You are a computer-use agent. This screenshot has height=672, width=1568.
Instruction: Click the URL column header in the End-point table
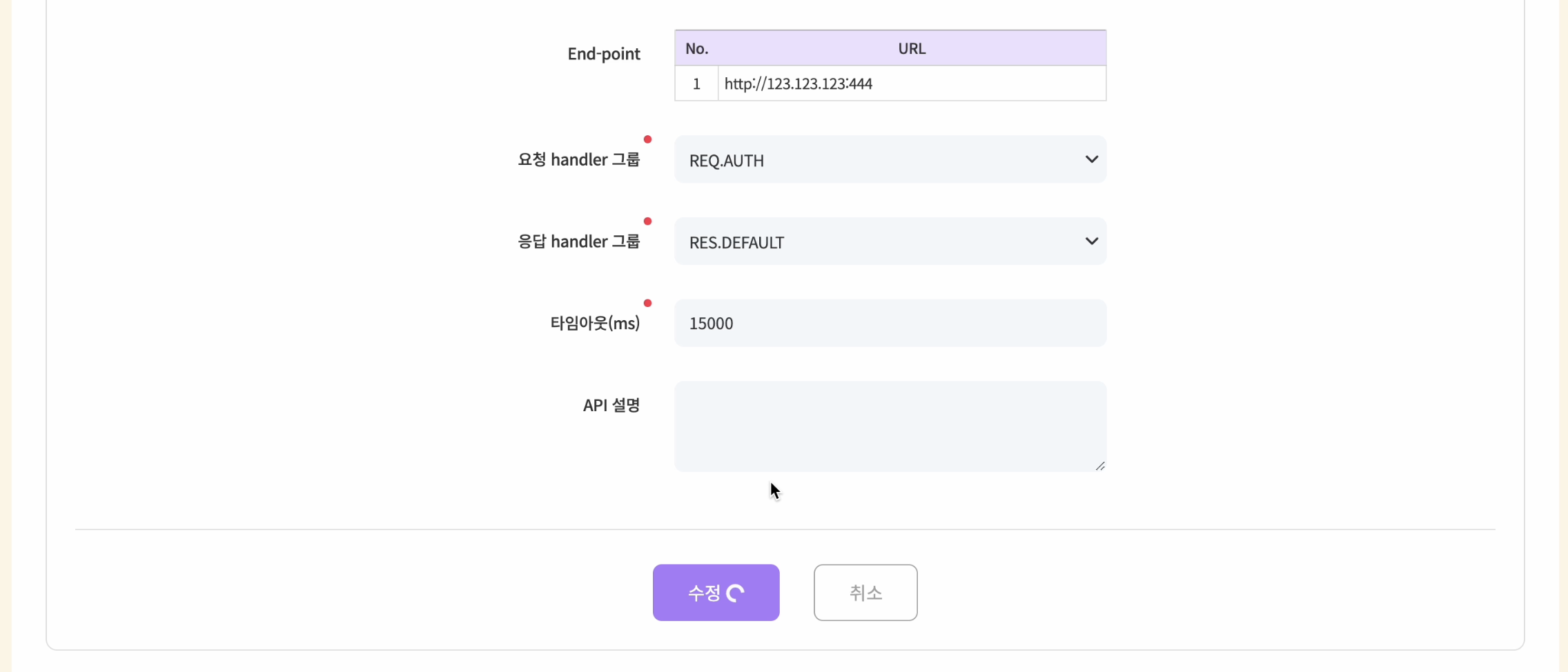[x=911, y=48]
